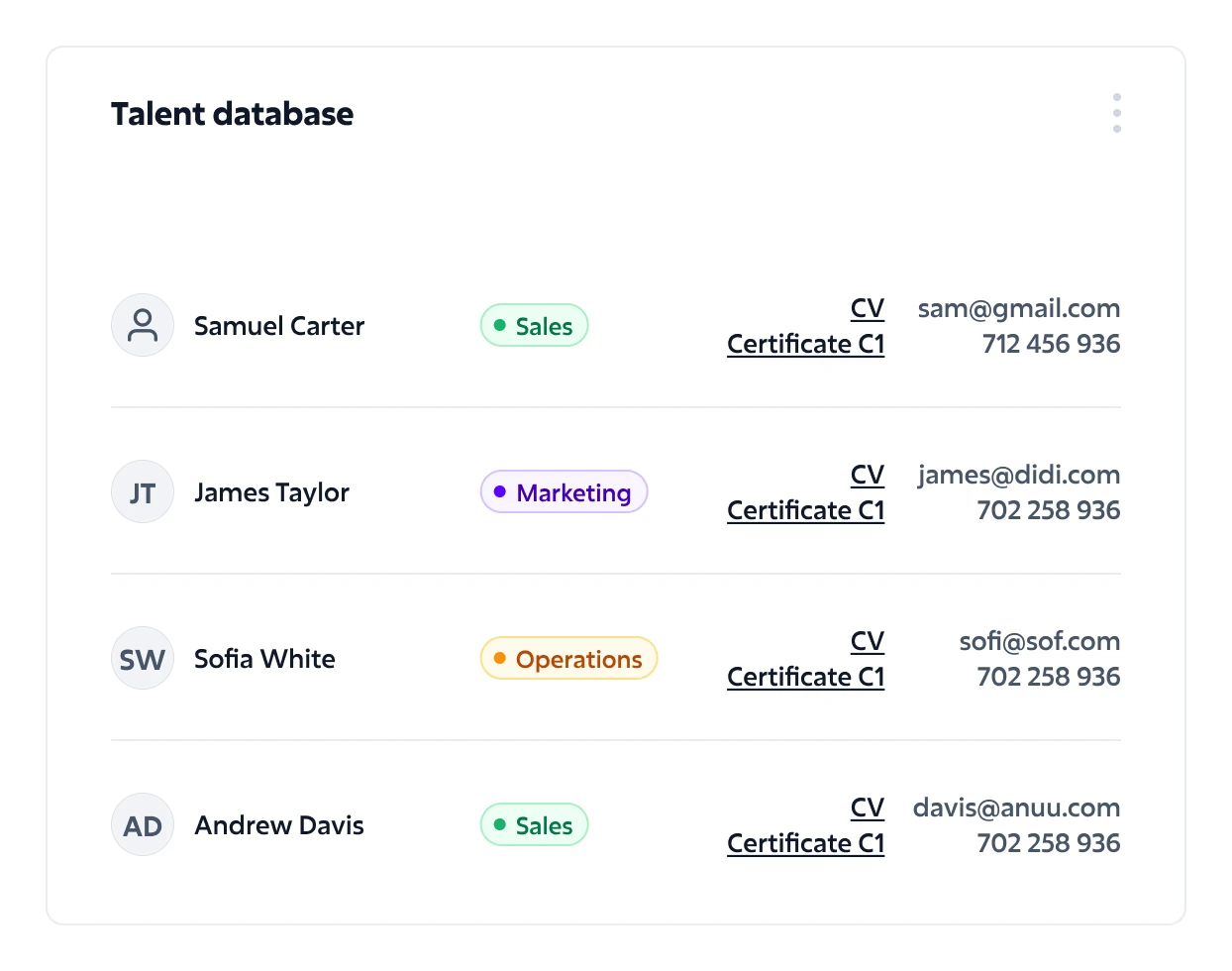Click the Marketing department tag

[564, 492]
